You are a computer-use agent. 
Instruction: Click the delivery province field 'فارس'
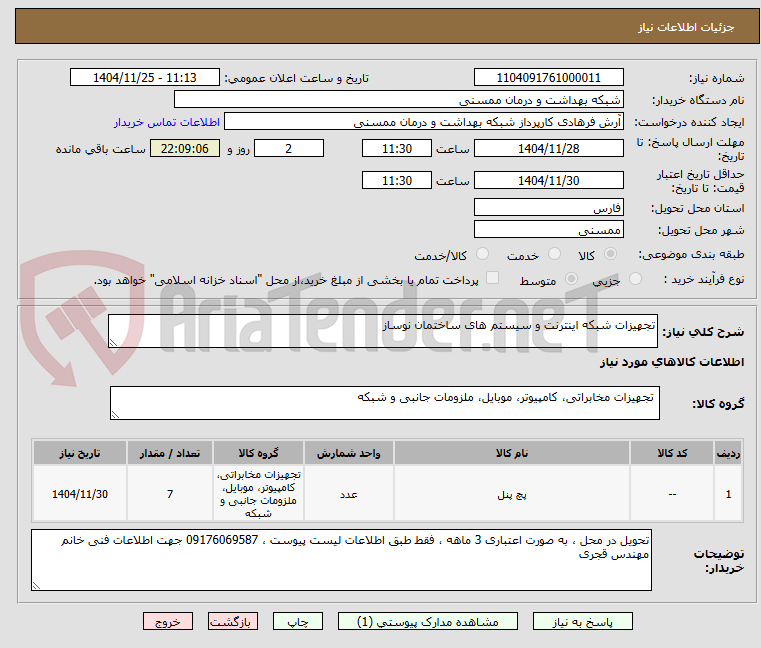pyautogui.click(x=548, y=208)
